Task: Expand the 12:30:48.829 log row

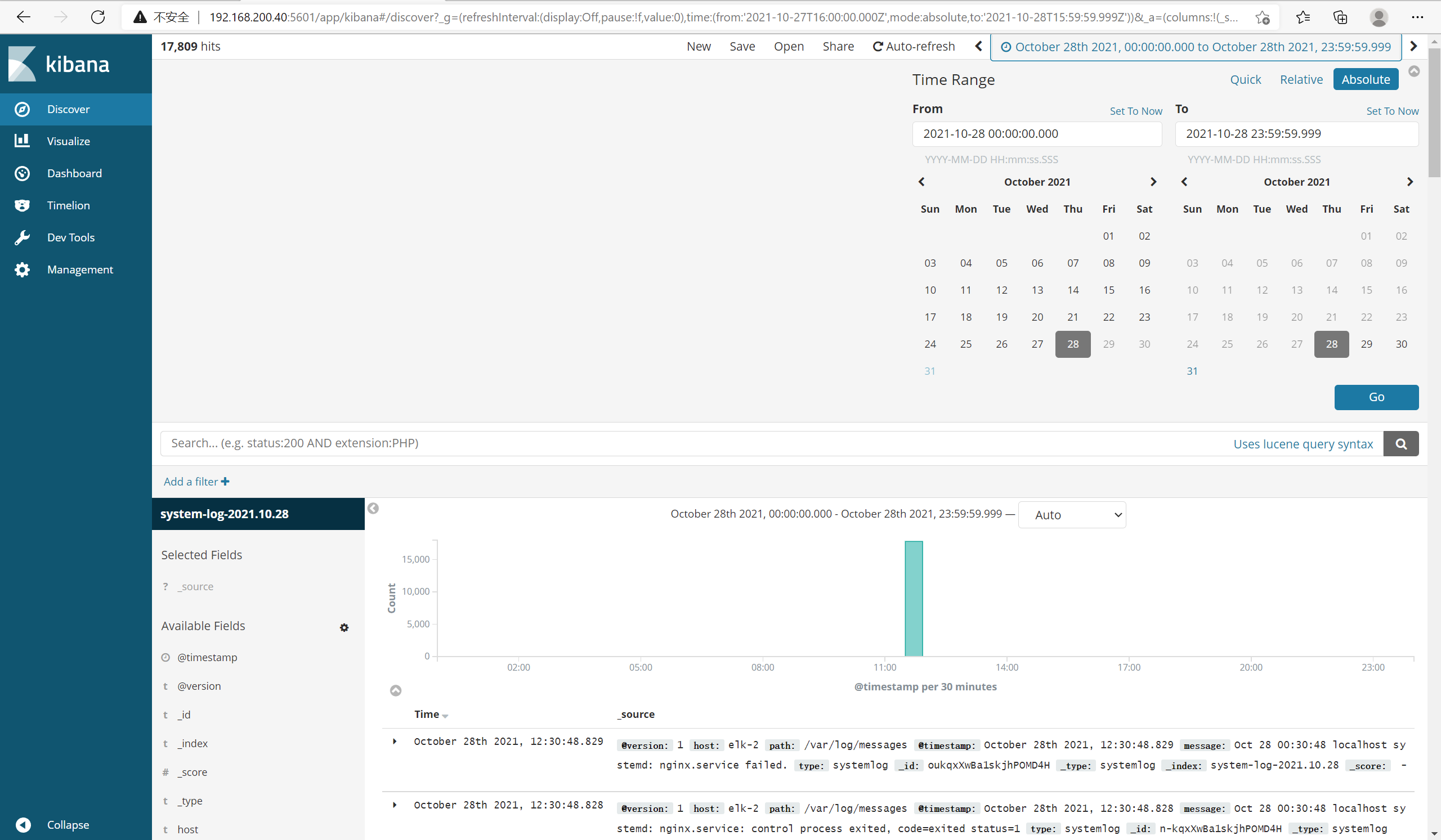Action: tap(395, 741)
